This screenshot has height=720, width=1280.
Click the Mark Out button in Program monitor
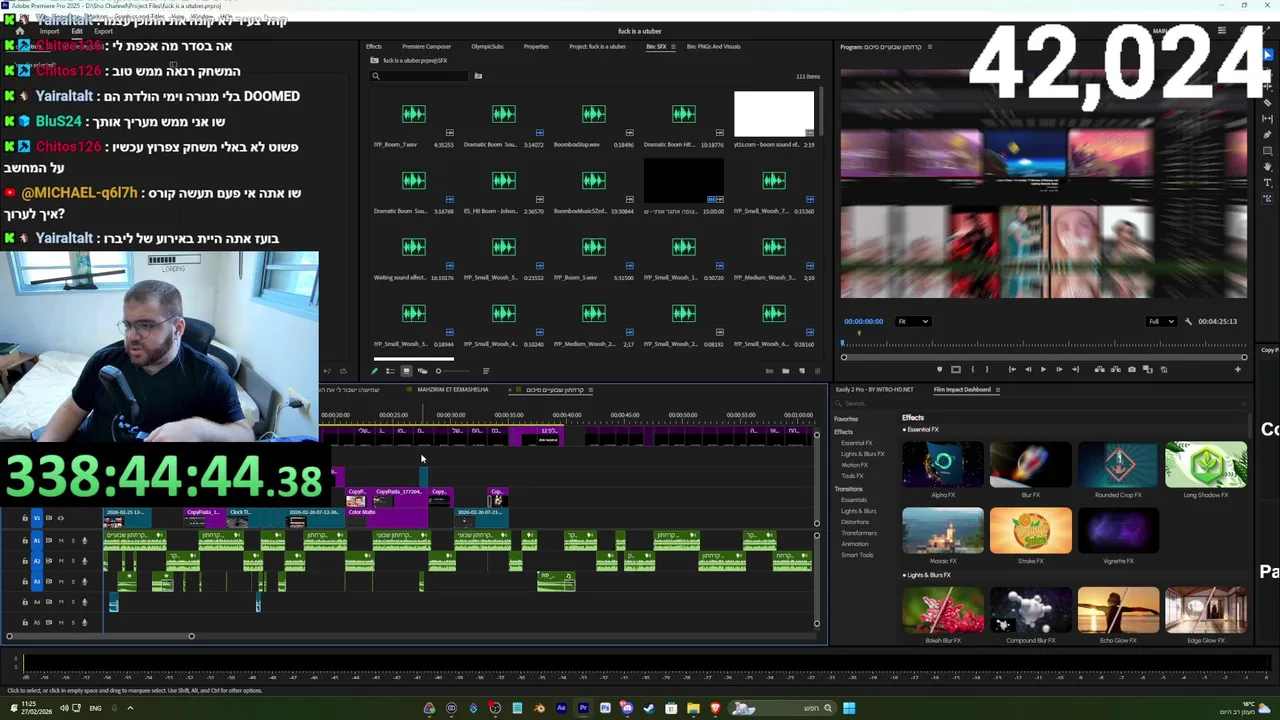(987, 369)
